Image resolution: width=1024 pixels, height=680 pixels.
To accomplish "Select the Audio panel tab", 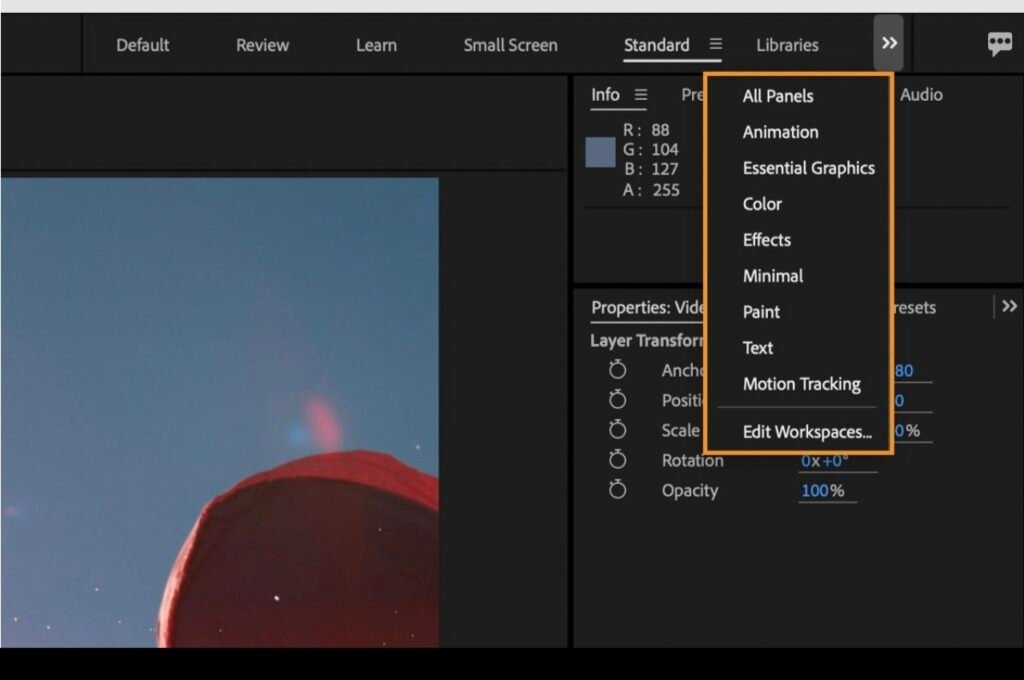I will pos(921,95).
